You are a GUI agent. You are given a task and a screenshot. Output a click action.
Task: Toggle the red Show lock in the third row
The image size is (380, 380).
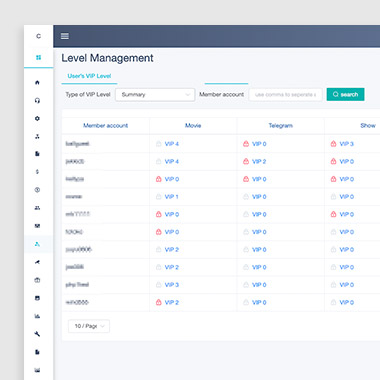[x=333, y=179]
